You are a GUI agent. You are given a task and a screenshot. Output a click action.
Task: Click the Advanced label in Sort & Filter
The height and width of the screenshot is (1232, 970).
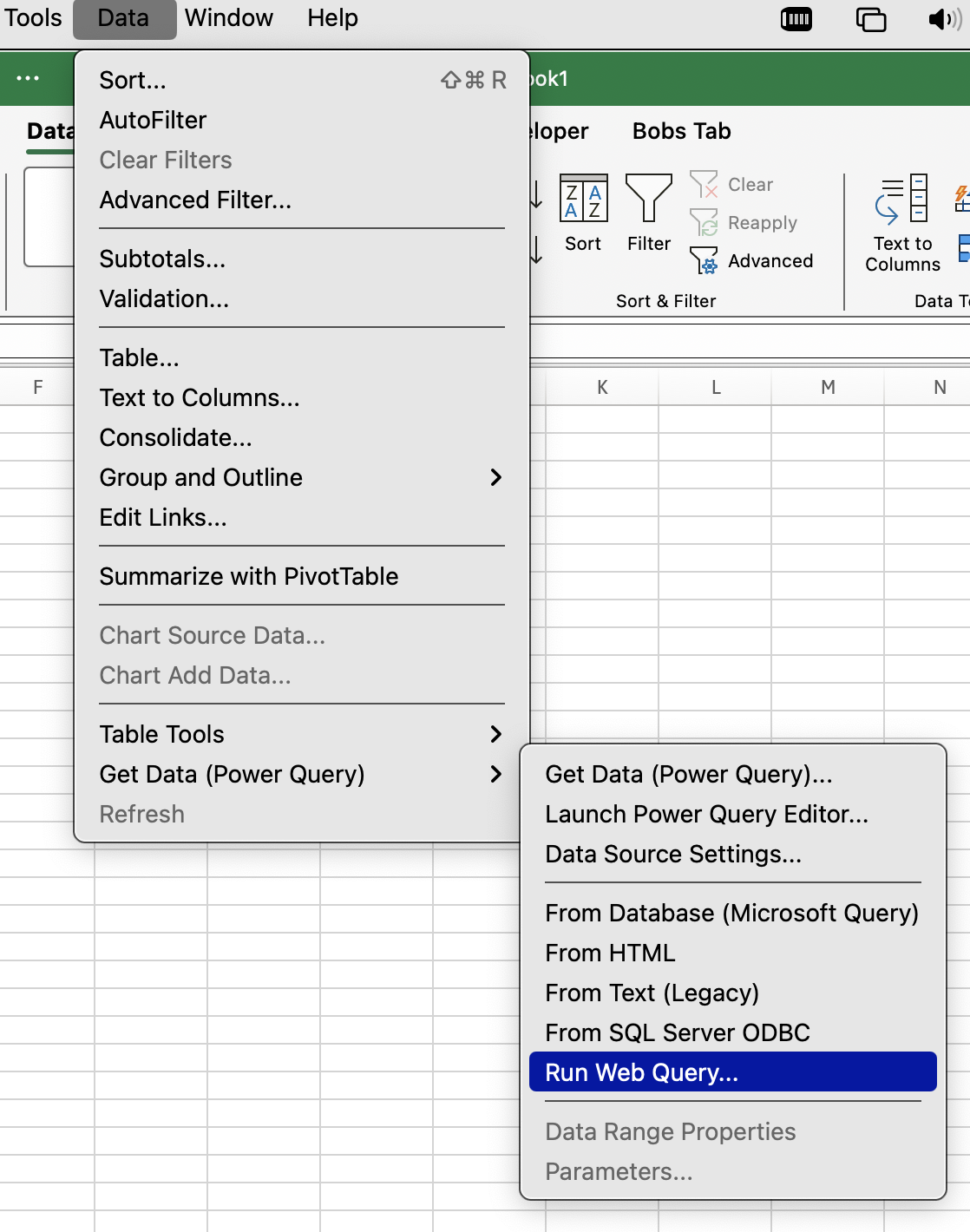tap(770, 260)
